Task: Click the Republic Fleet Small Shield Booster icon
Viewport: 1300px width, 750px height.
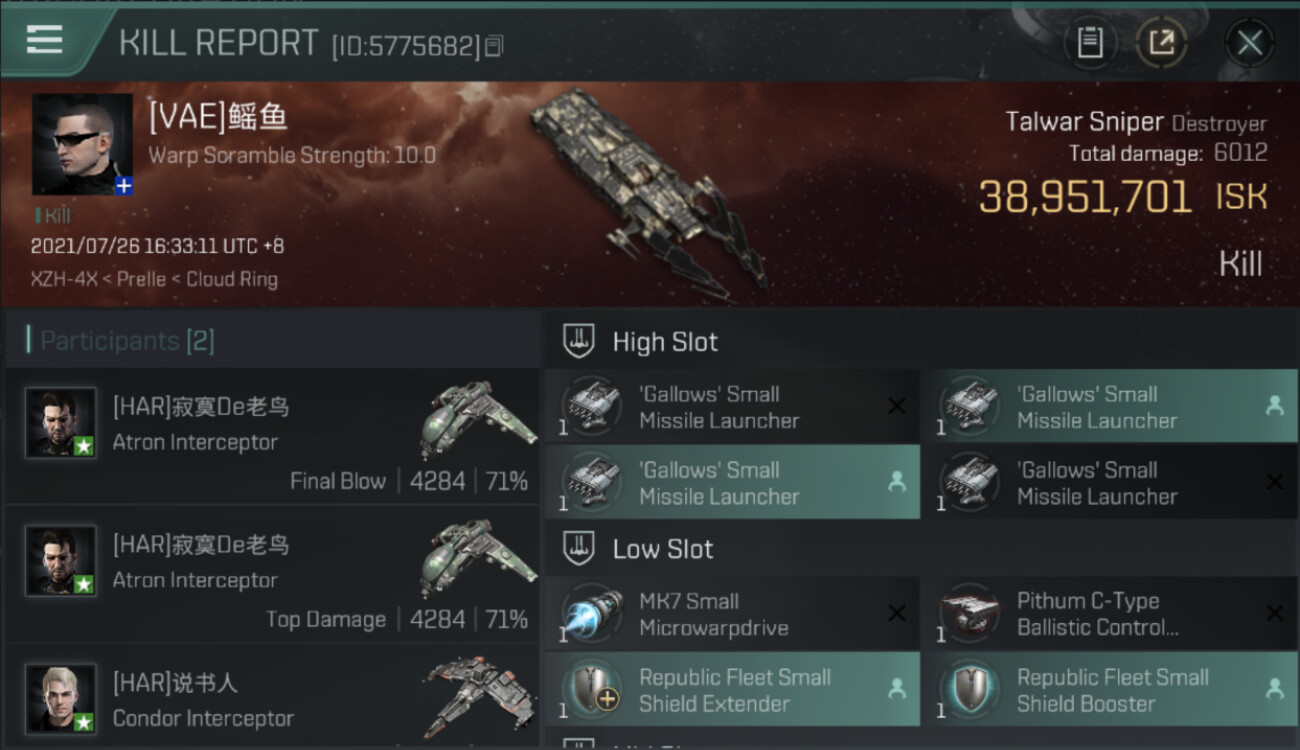Action: 969,690
